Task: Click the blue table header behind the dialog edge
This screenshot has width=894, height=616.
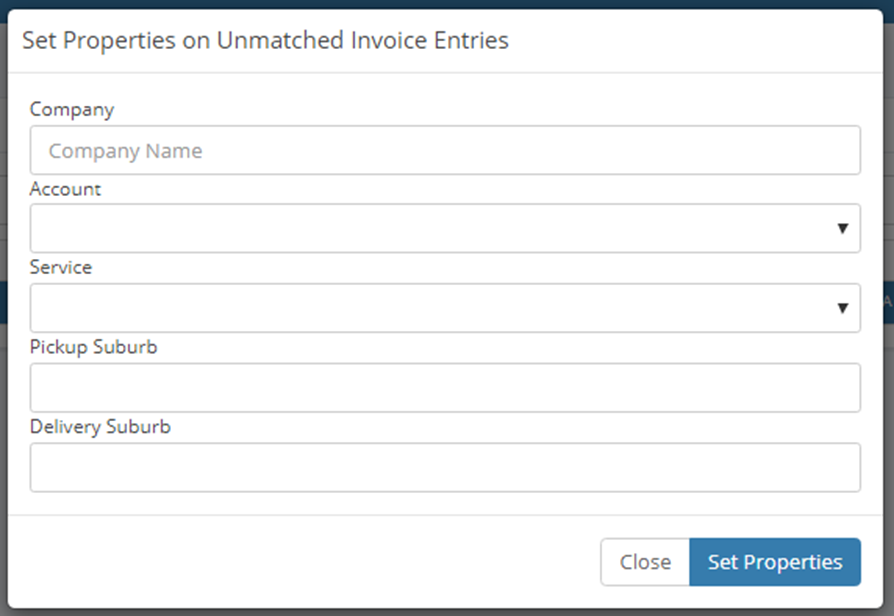Action: [x=888, y=302]
